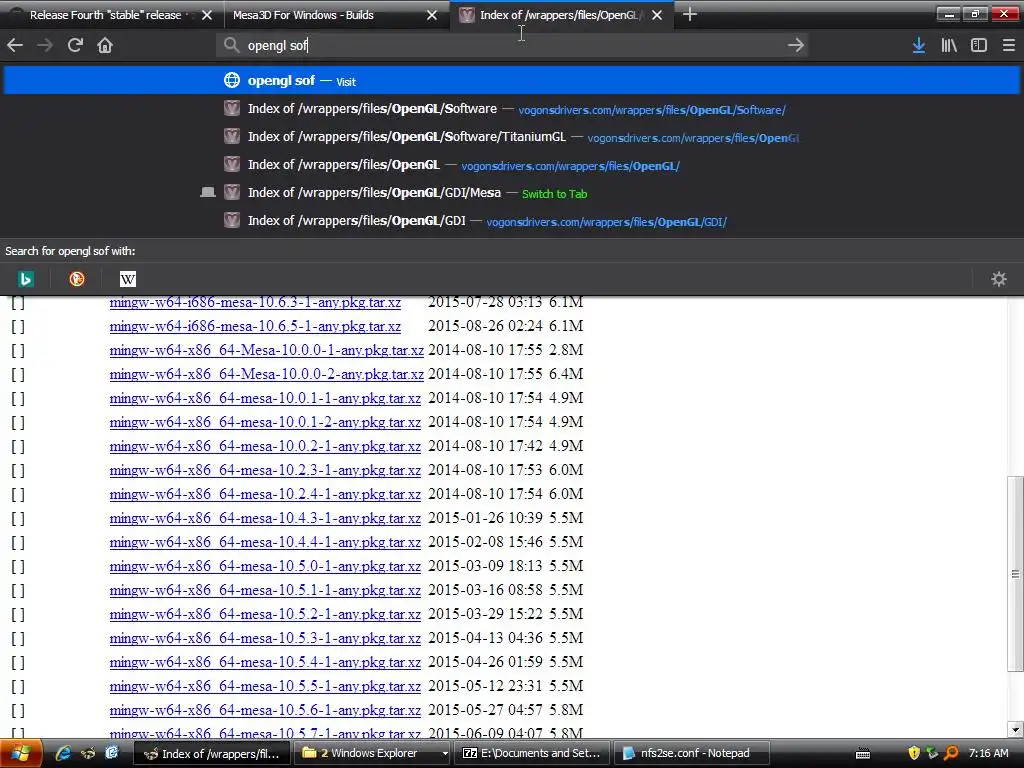The height and width of the screenshot is (768, 1024).
Task: Download mingw-w64-x86_64-mesa-10.5.5-1 package
Action: pyautogui.click(x=265, y=686)
